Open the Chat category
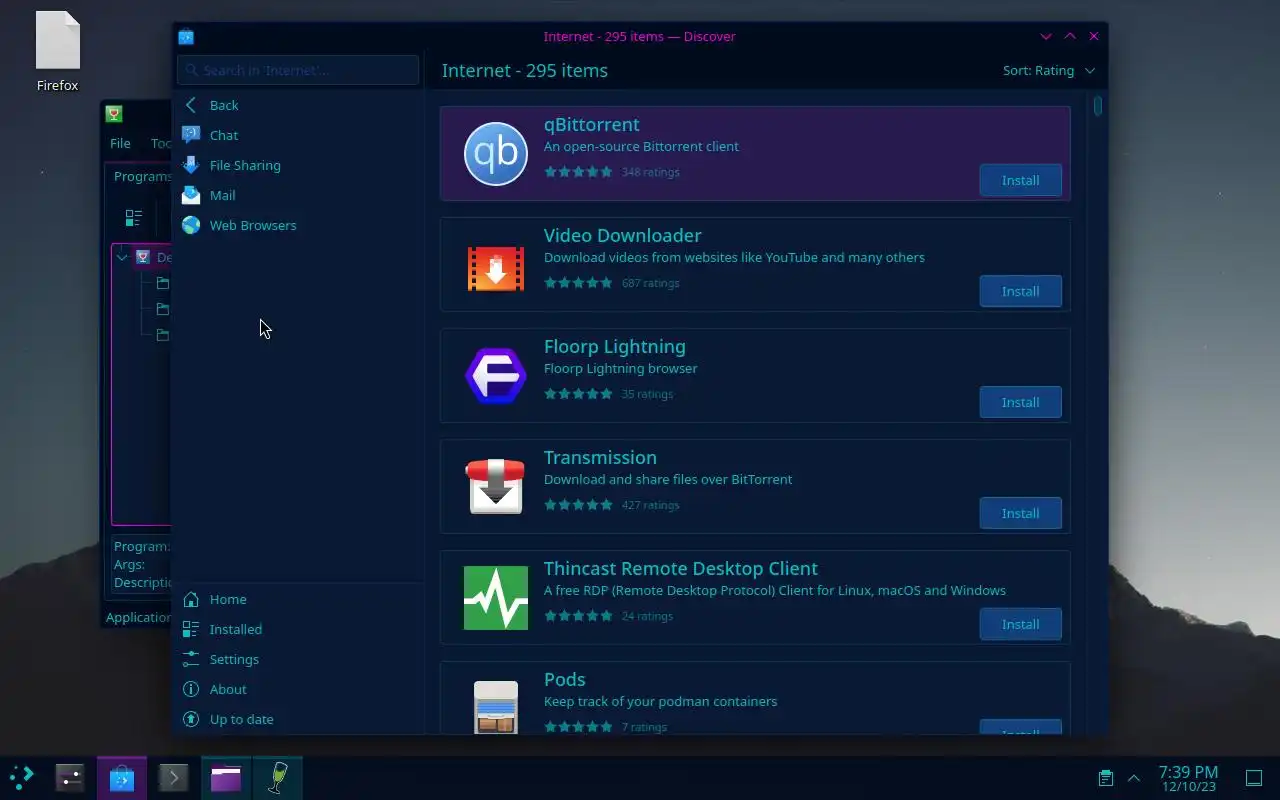Viewport: 1280px width, 800px height. click(298, 135)
